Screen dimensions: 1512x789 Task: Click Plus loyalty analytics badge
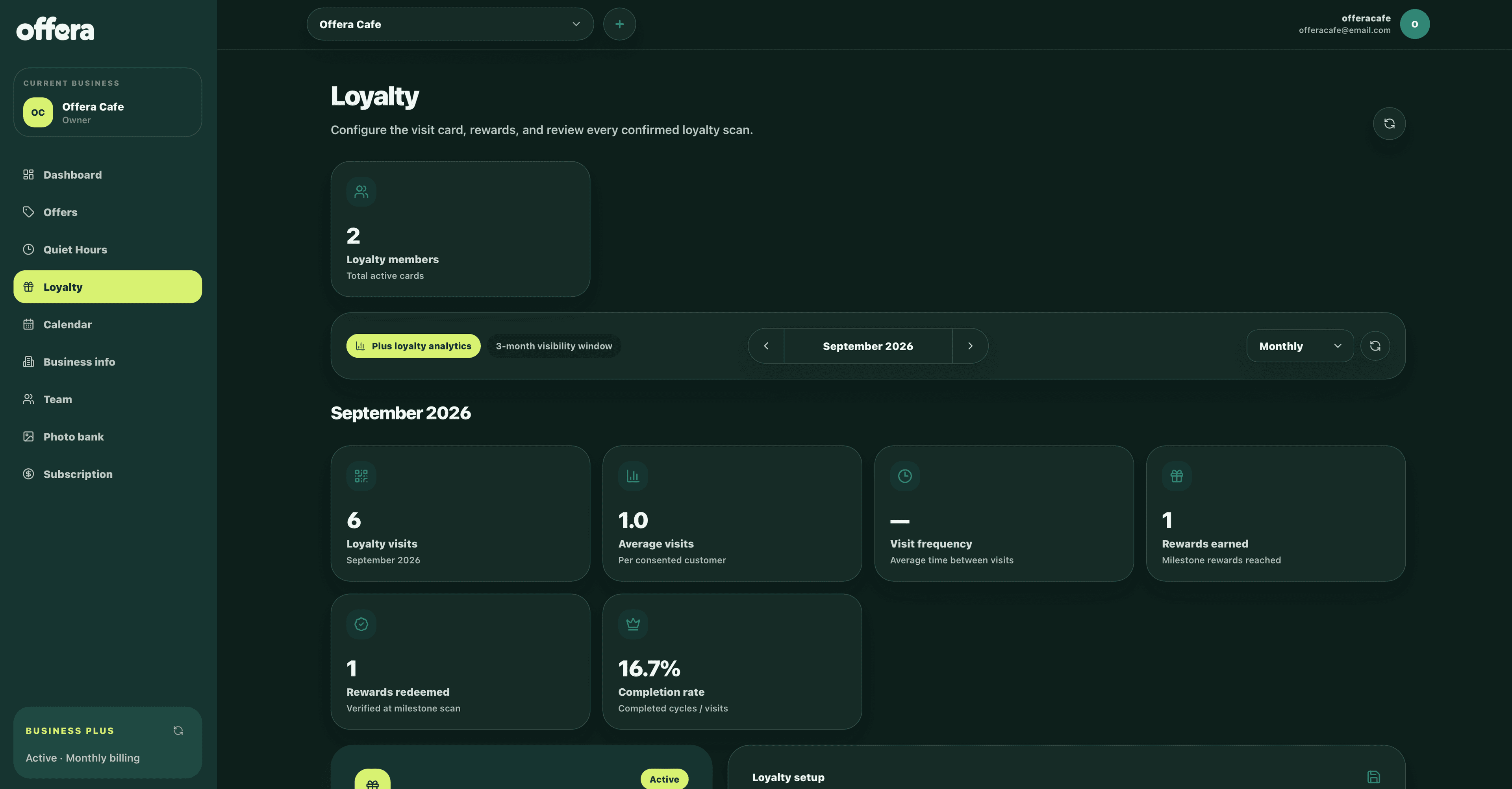click(413, 346)
